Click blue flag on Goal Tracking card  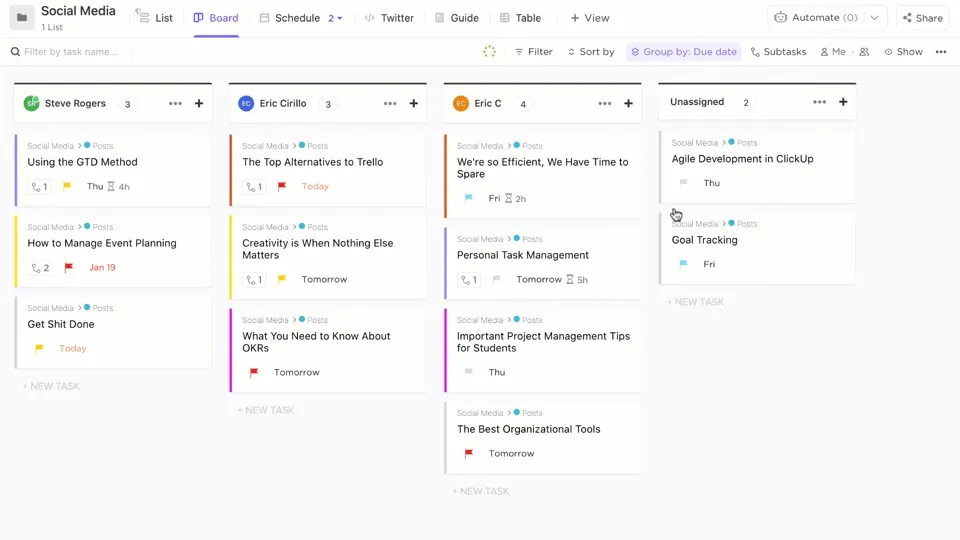coord(683,264)
